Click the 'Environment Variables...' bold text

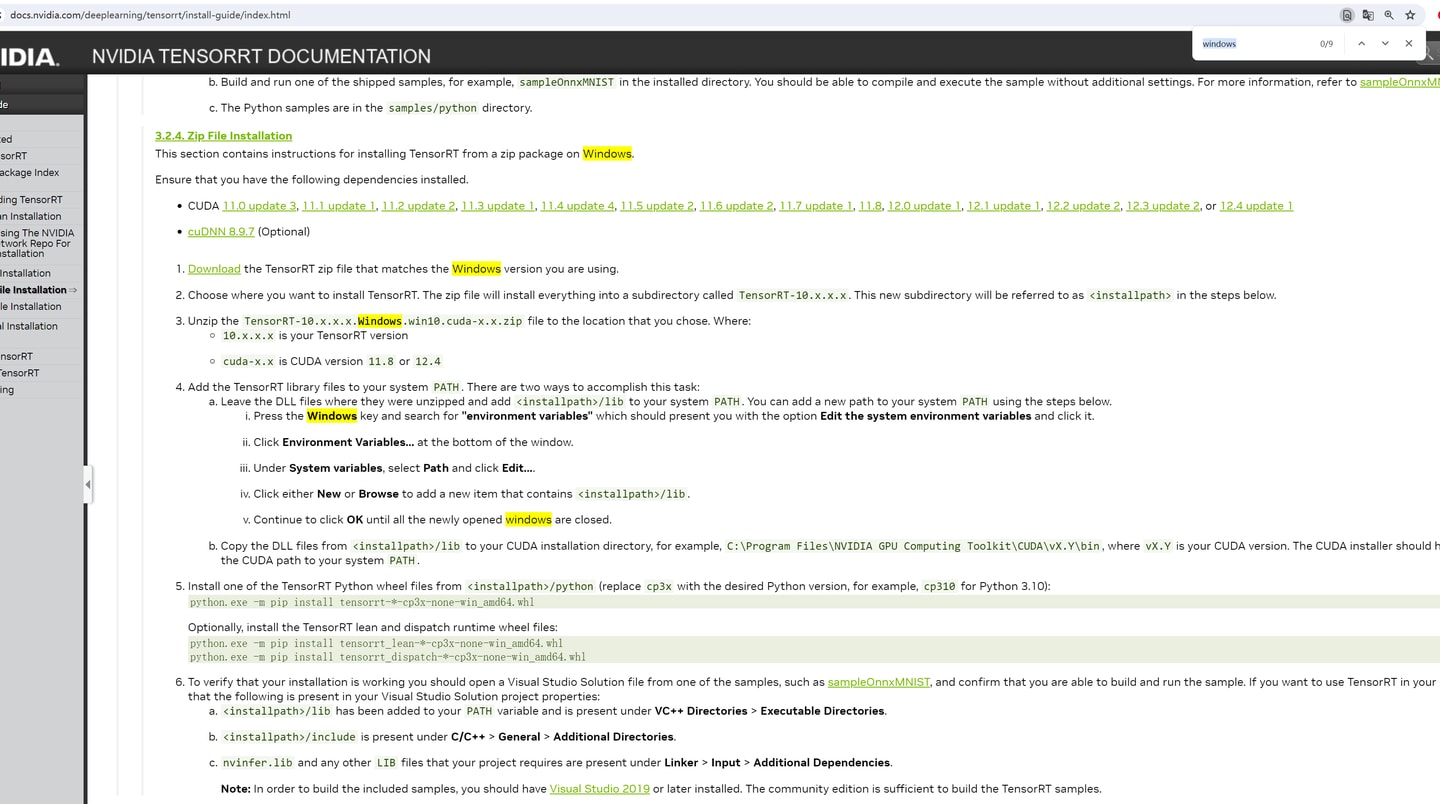(x=348, y=442)
